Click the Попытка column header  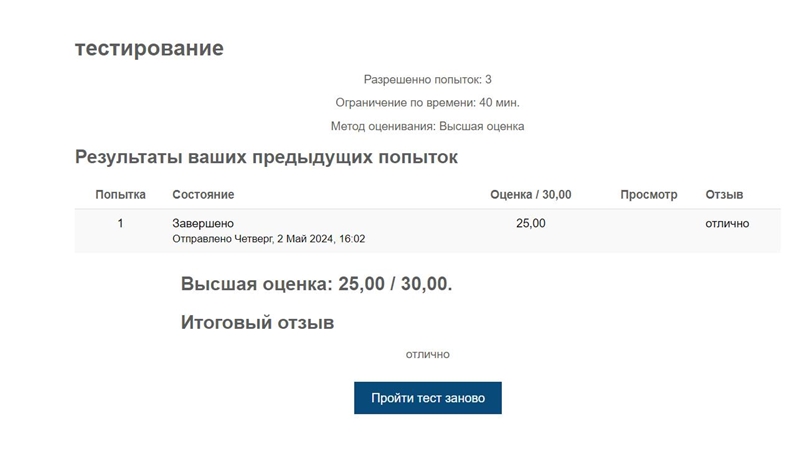120,194
